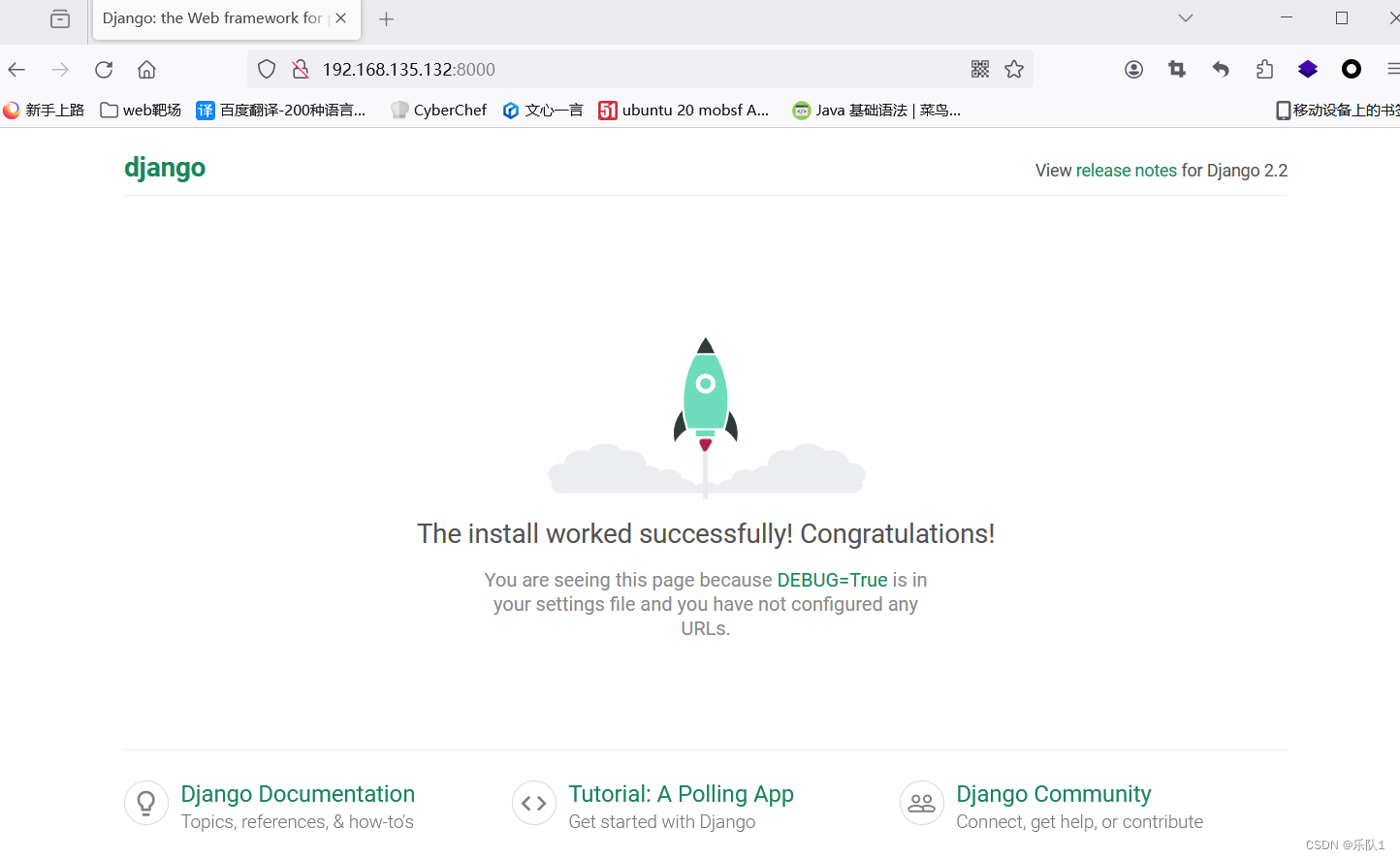Viewport: 1400px width, 860px height.
Task: Open the Firefox application menu
Action: click(1392, 69)
